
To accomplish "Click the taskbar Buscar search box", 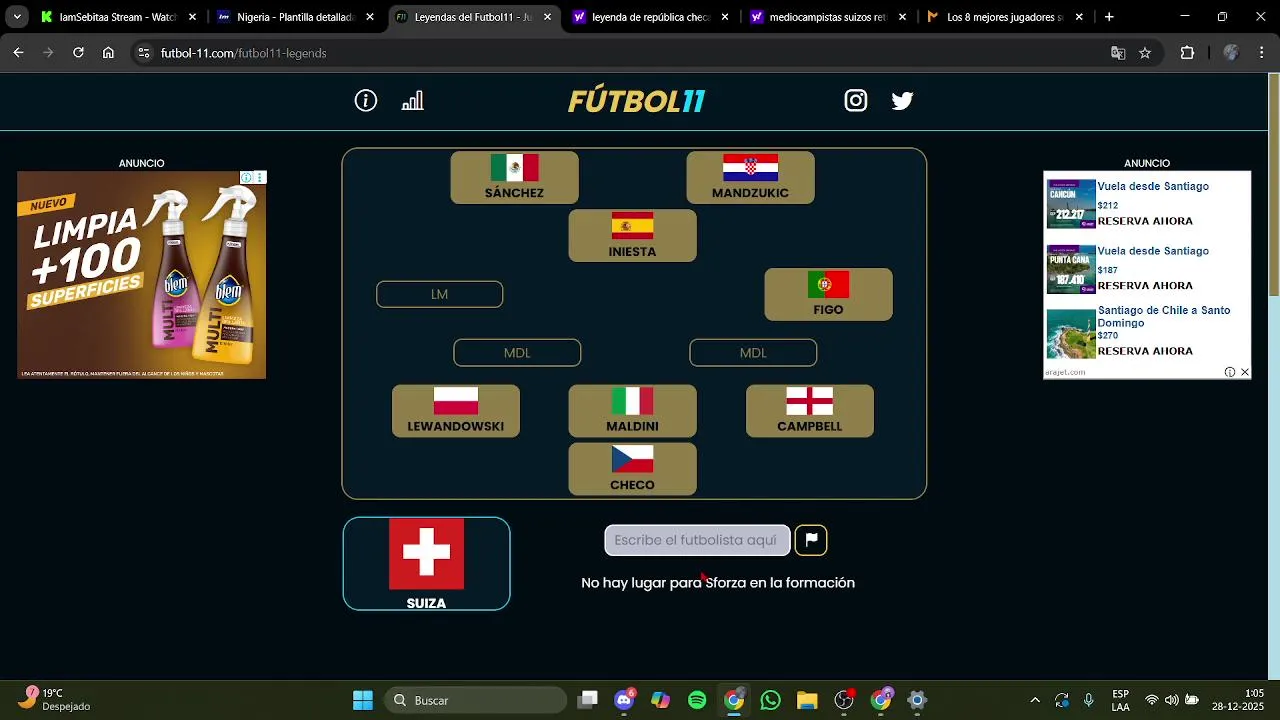I will click(477, 700).
